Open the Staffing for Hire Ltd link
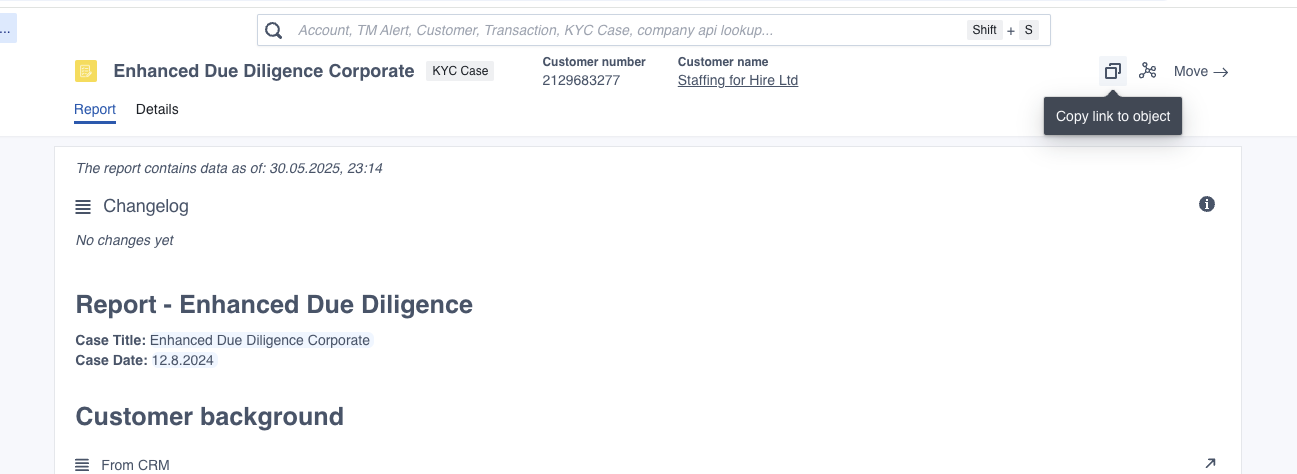The width and height of the screenshot is (1297, 474). coord(738,80)
